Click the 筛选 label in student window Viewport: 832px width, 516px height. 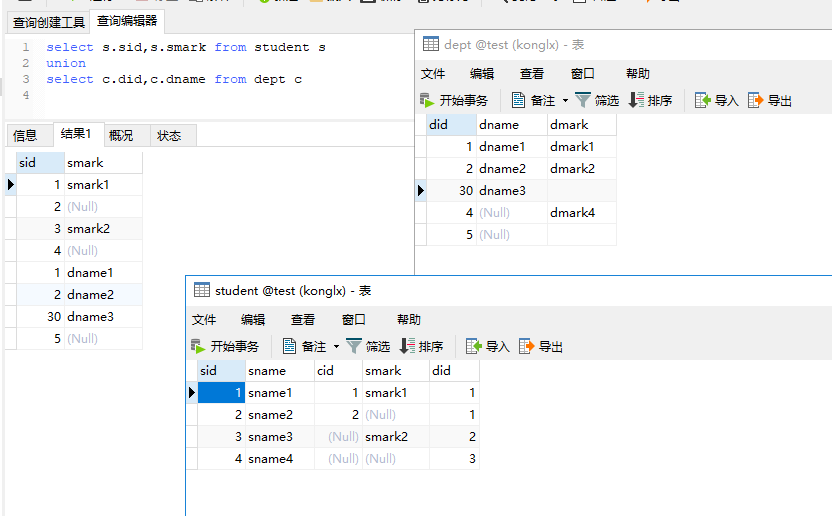[x=378, y=347]
